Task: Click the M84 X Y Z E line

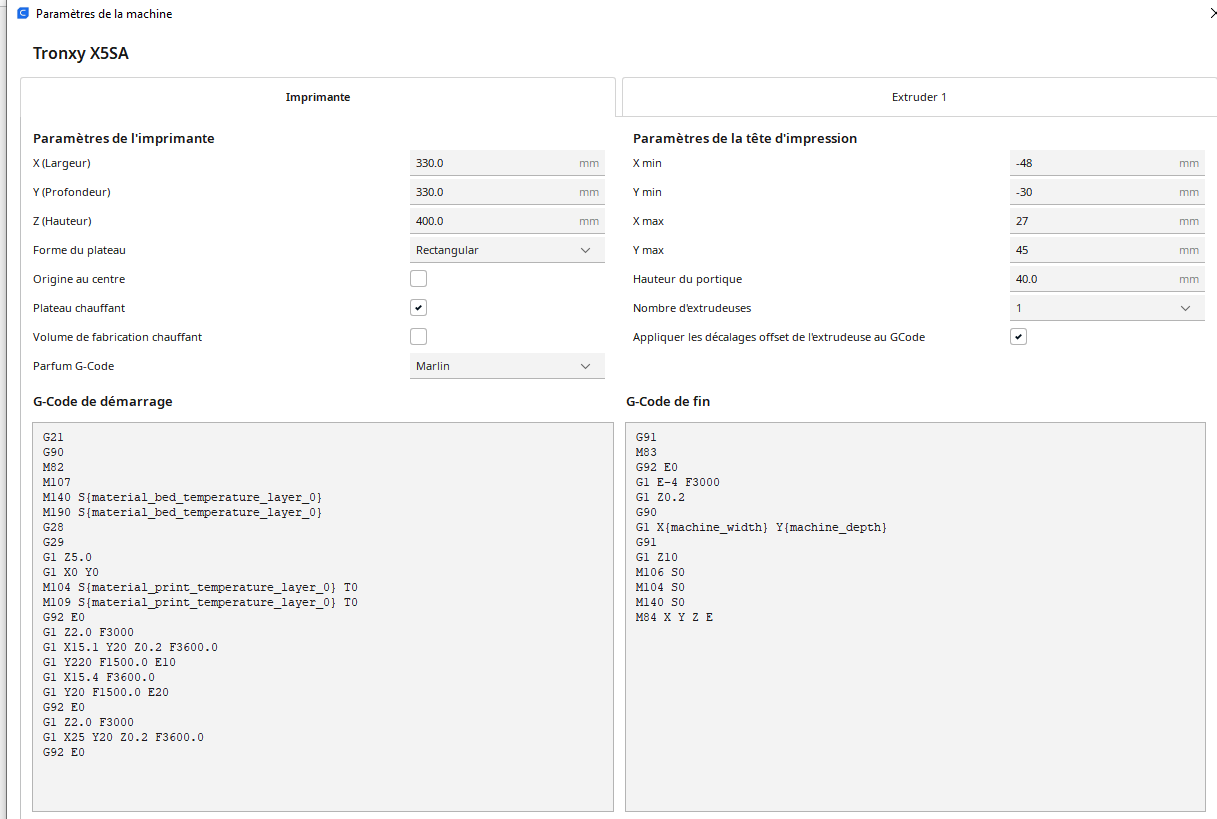Action: pos(675,617)
